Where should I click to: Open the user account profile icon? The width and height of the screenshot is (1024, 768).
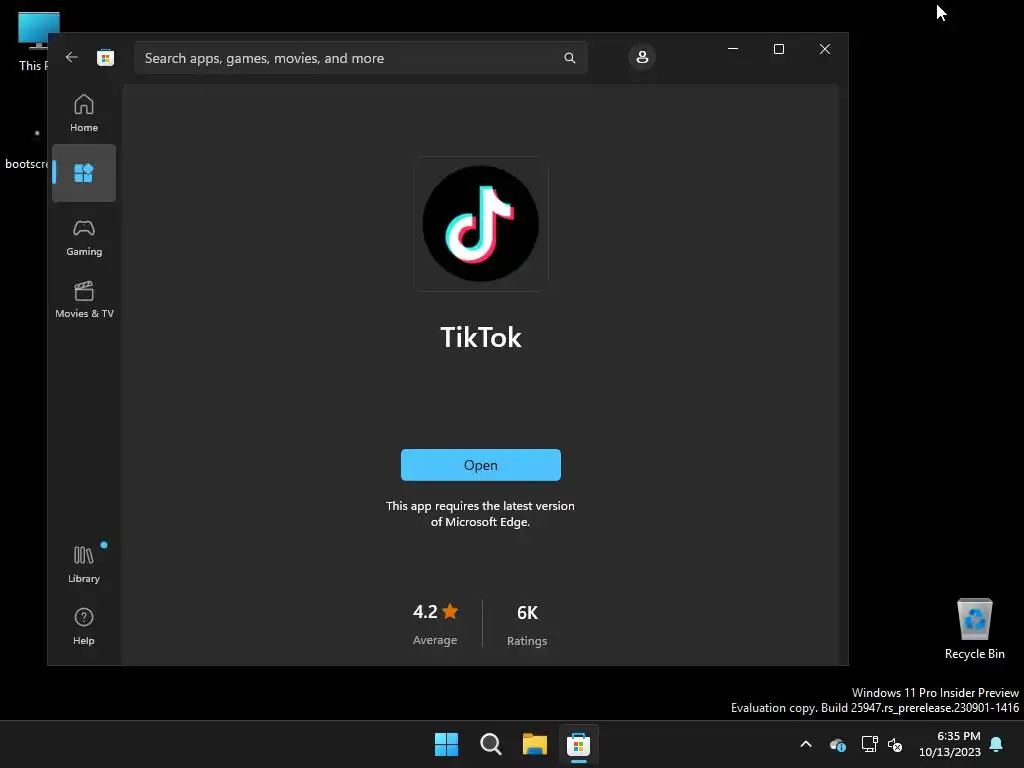tap(642, 57)
